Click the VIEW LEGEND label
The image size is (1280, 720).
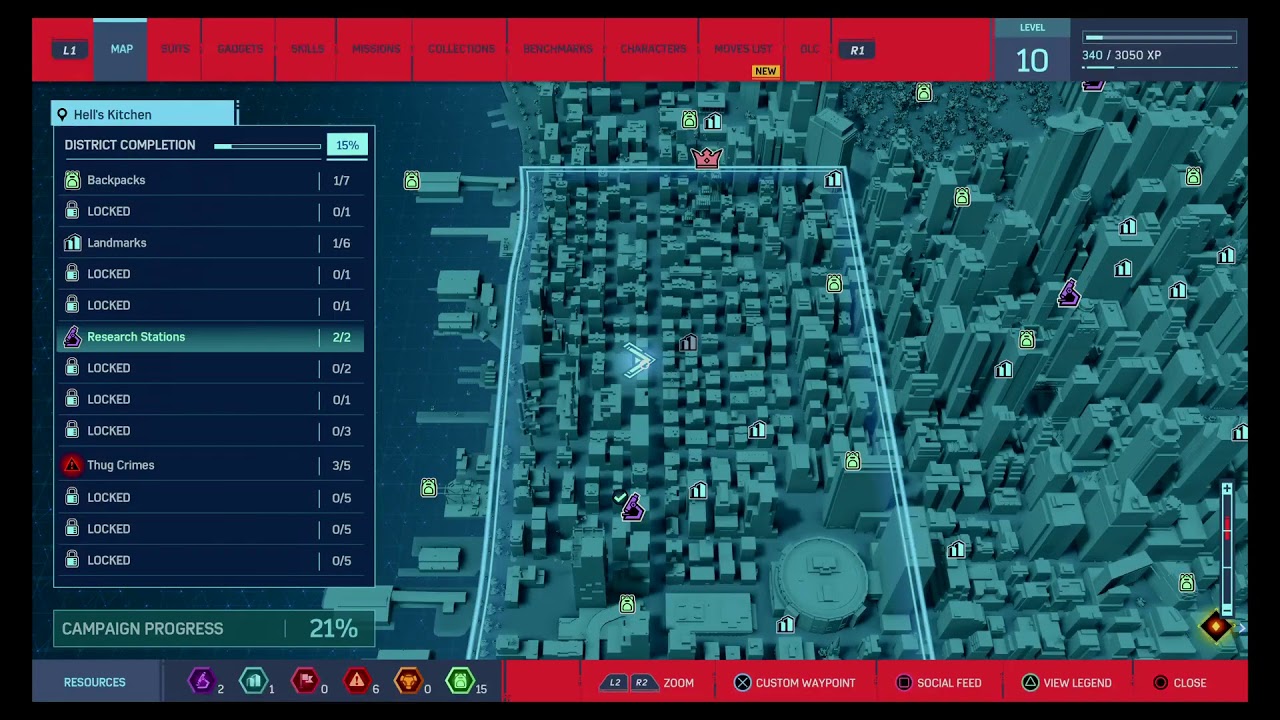click(x=1077, y=683)
